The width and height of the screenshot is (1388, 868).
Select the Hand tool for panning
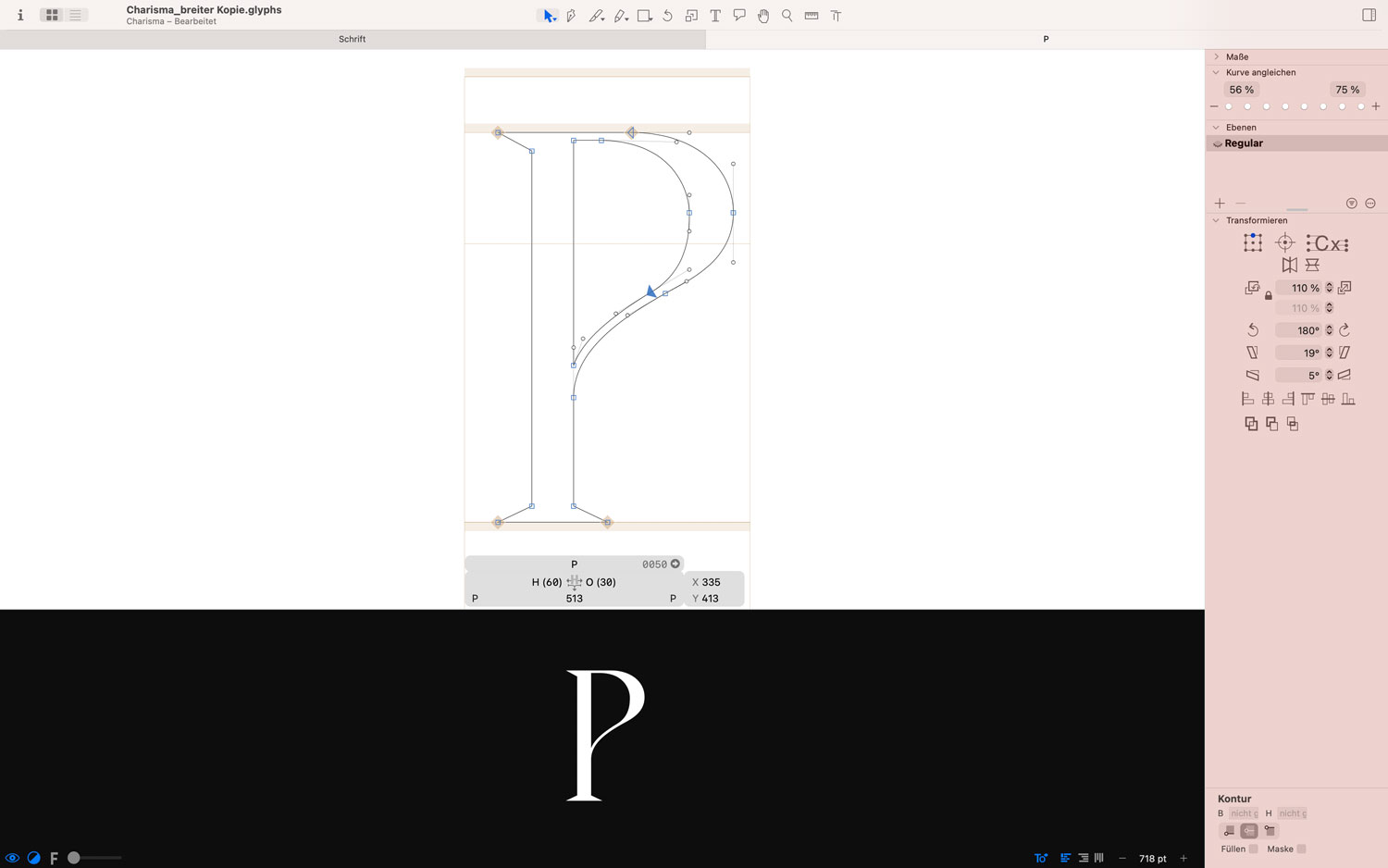762,15
